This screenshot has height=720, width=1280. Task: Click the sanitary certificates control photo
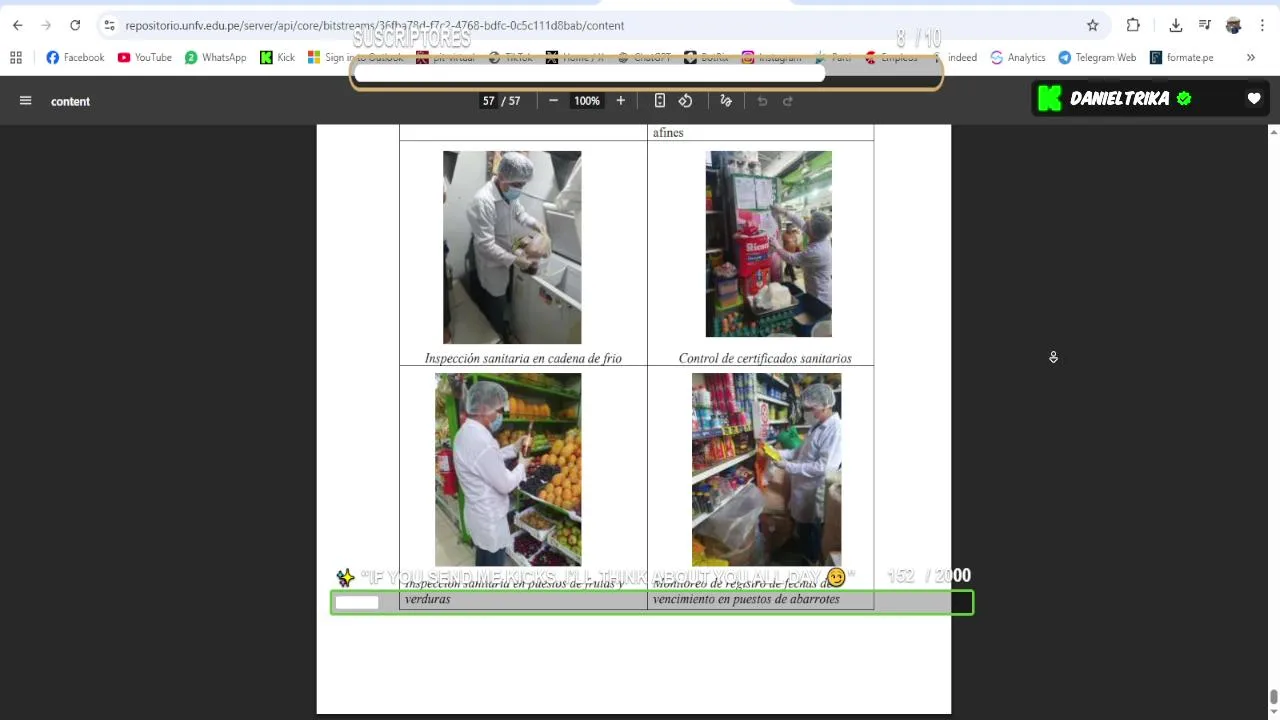(x=768, y=244)
